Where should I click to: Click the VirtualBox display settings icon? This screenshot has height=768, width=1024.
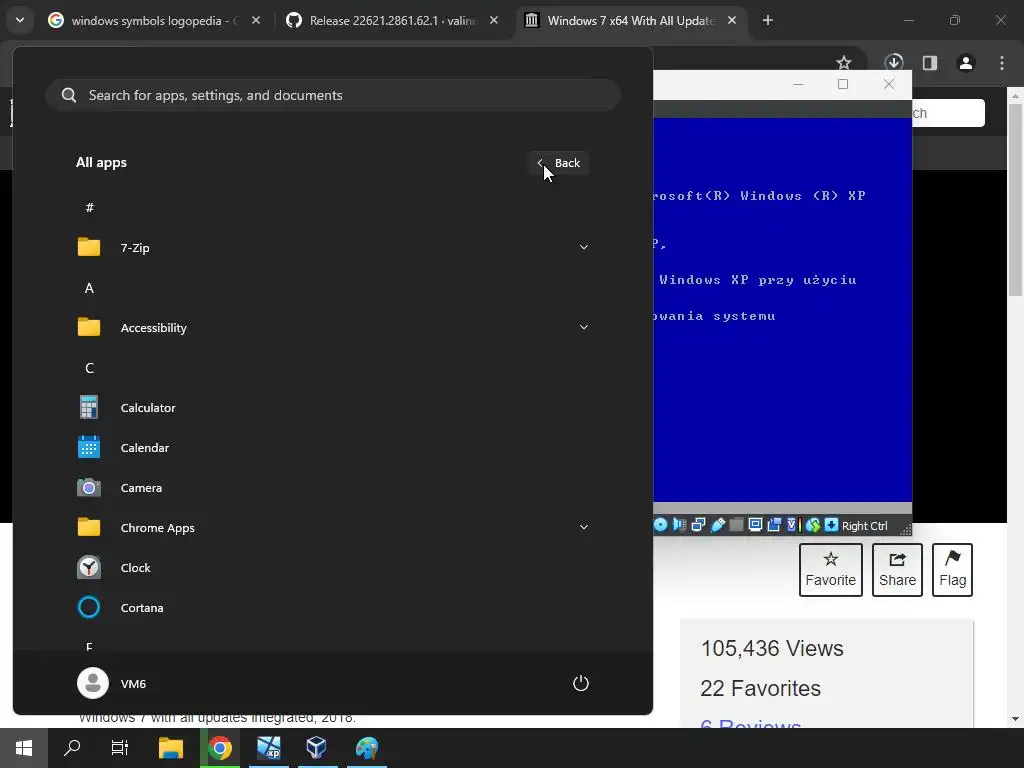tap(755, 525)
